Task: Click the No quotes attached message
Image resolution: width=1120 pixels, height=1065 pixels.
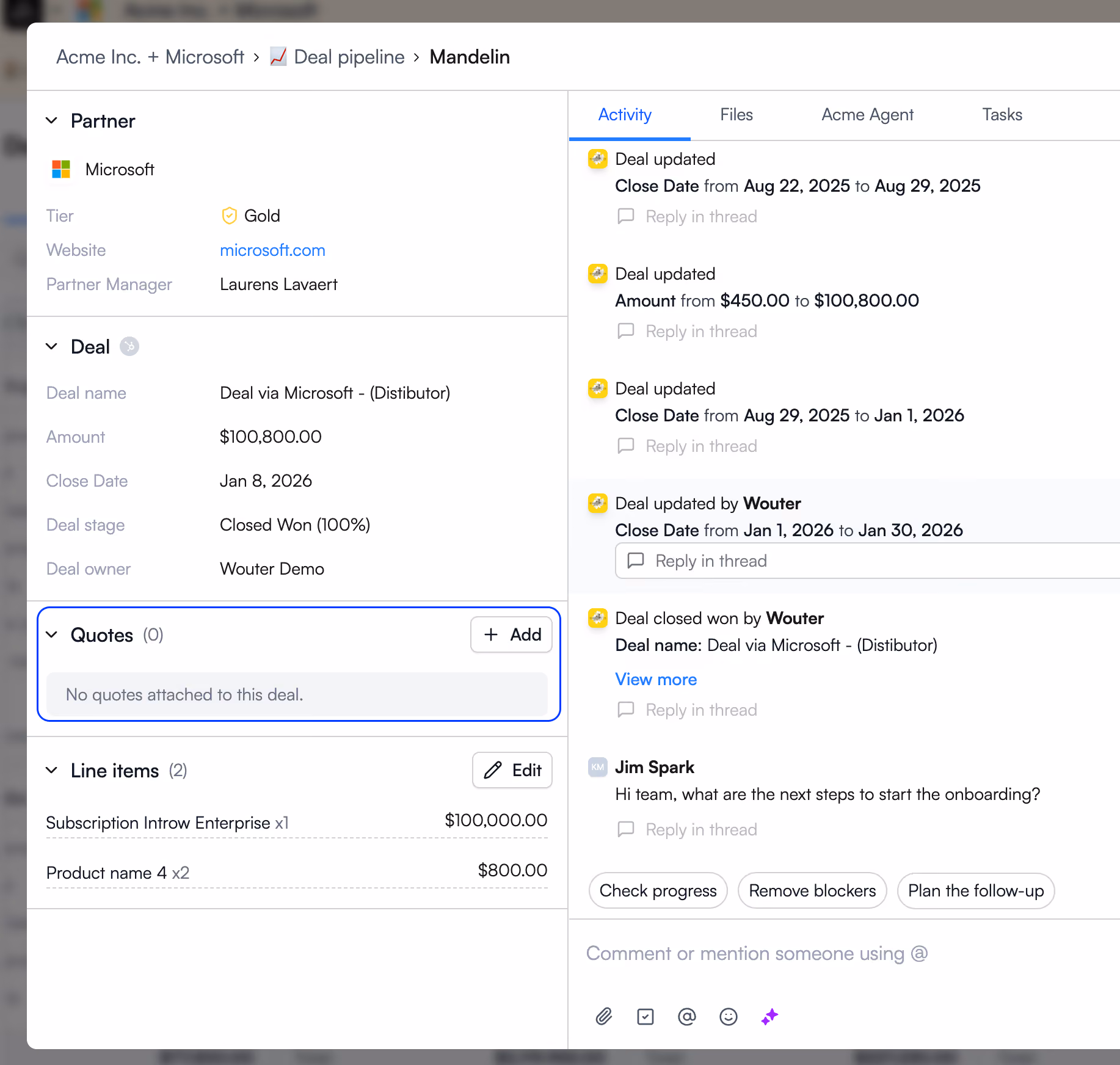Action: [184, 695]
